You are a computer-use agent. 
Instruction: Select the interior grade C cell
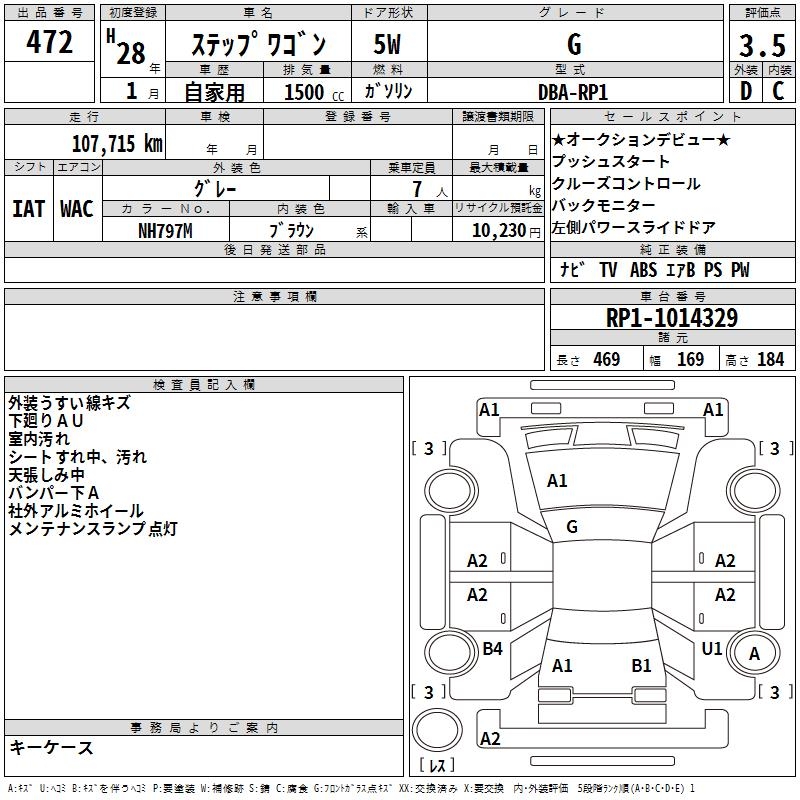click(778, 91)
